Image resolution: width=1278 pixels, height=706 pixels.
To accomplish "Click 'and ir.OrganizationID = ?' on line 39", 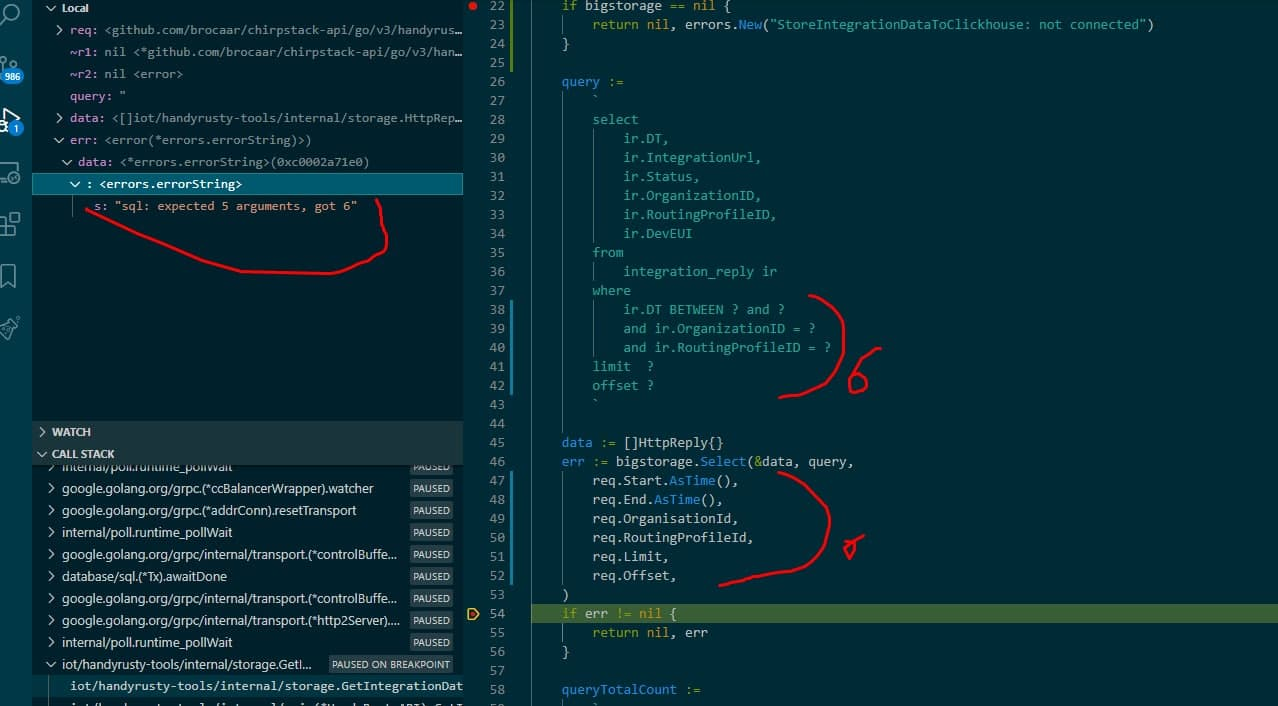I will [x=719, y=329].
